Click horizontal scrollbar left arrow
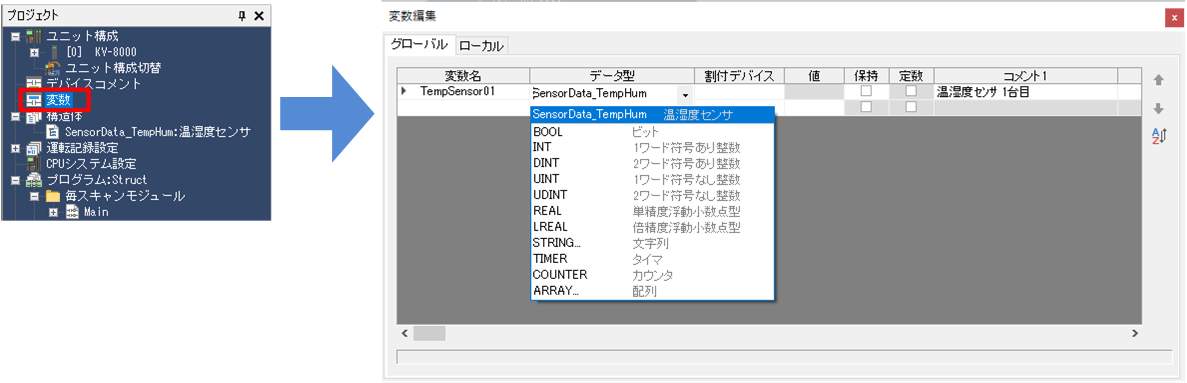Image resolution: width=1187 pixels, height=383 pixels. (405, 333)
